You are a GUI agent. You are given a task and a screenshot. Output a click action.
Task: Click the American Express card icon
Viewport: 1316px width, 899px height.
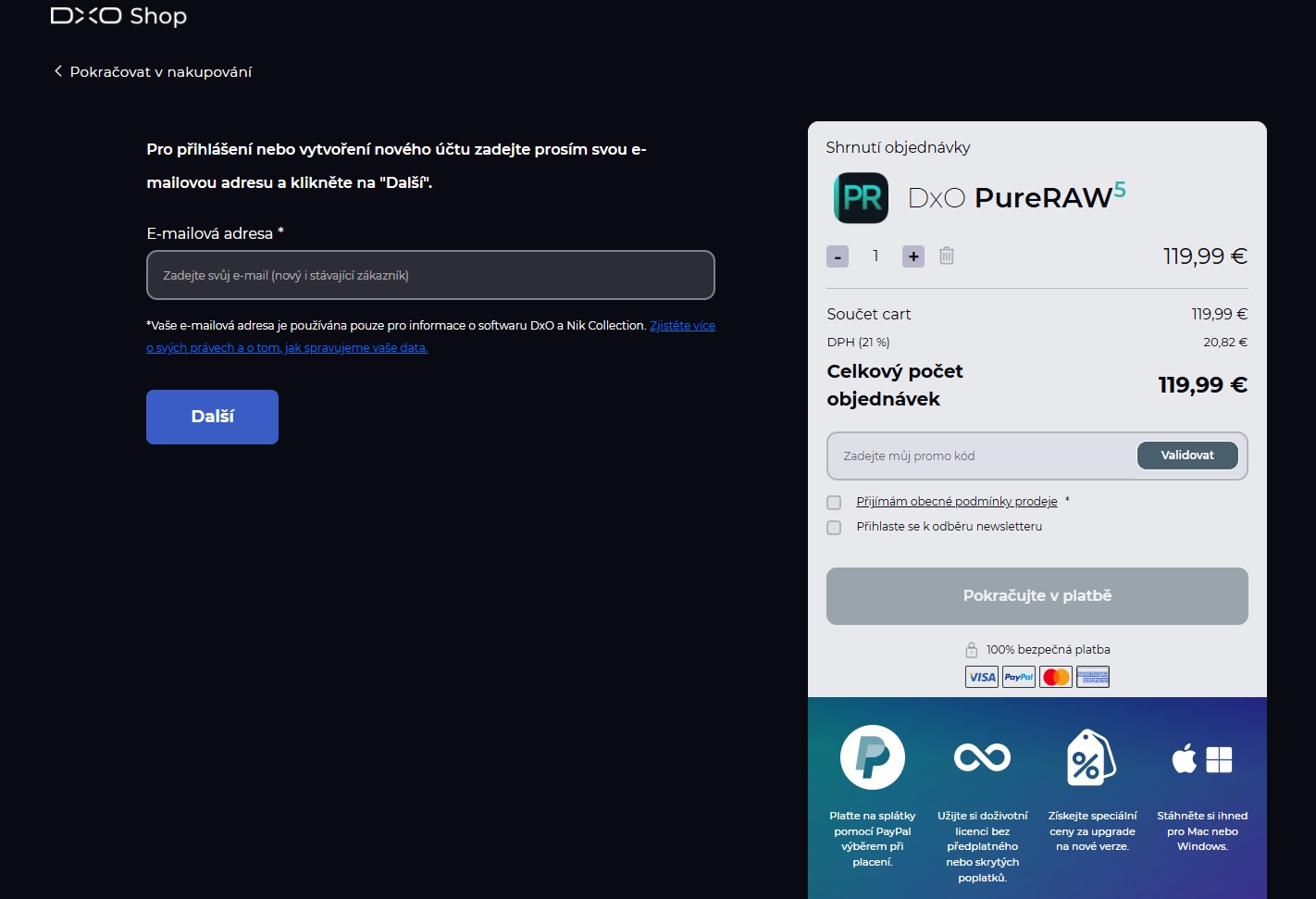pos(1093,677)
